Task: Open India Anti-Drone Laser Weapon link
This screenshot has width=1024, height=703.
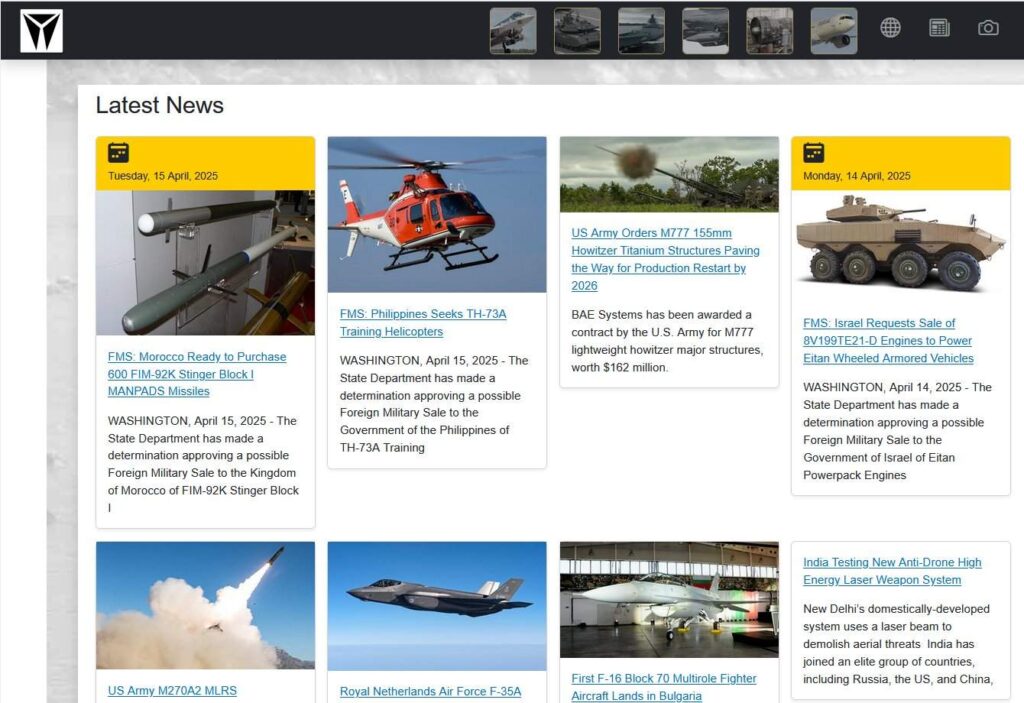Action: click(892, 570)
